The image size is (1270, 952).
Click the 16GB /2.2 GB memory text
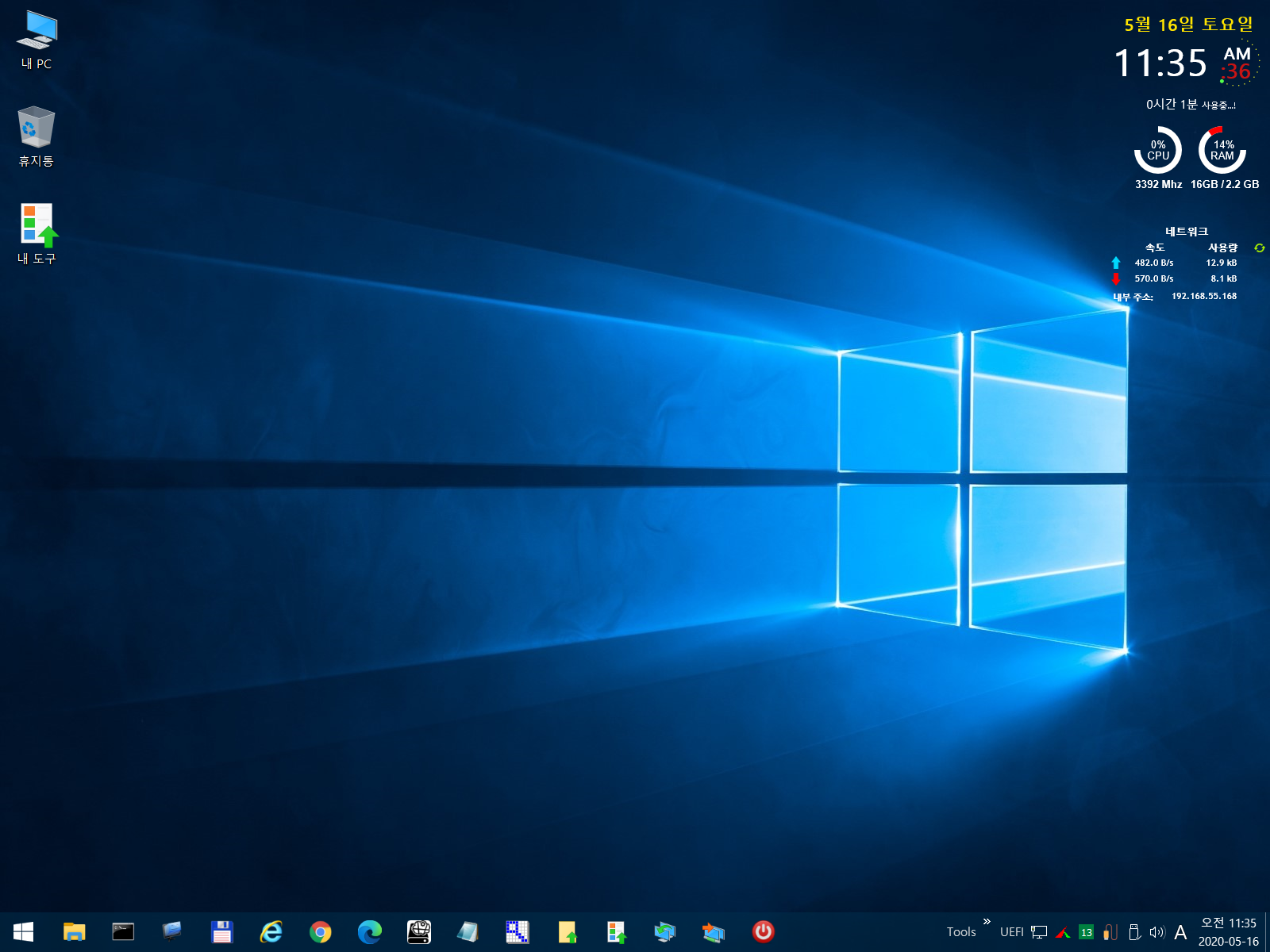coord(1225,184)
